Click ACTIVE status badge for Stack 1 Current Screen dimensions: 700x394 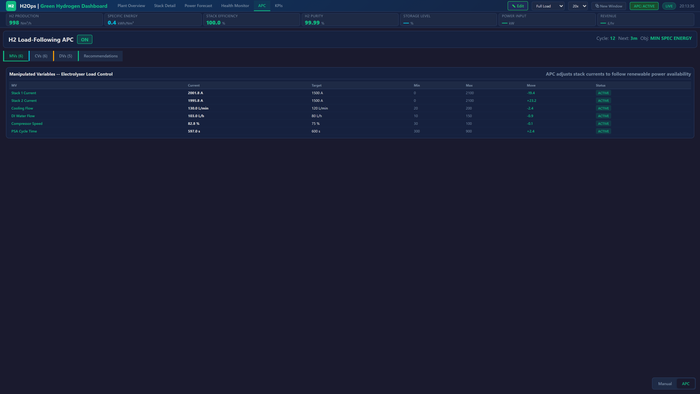click(603, 93)
